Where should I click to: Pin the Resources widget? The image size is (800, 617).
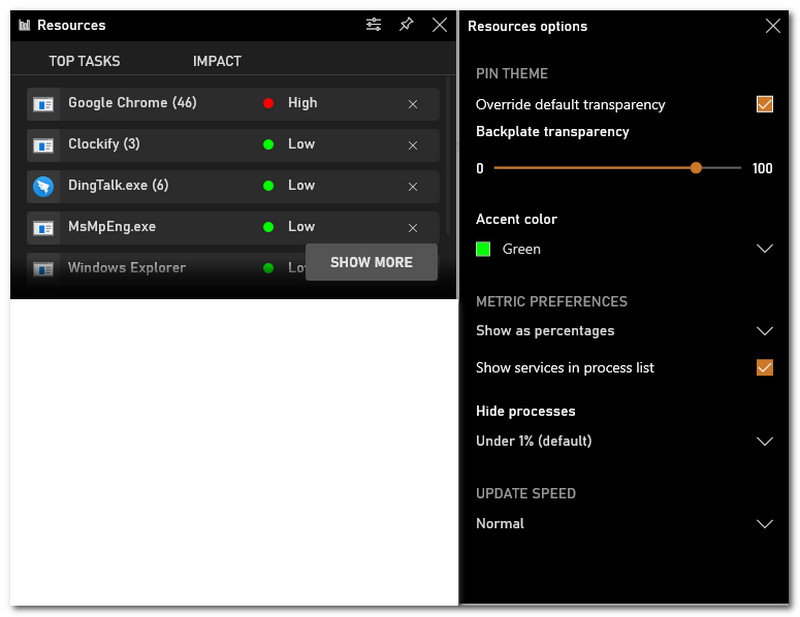[406, 25]
